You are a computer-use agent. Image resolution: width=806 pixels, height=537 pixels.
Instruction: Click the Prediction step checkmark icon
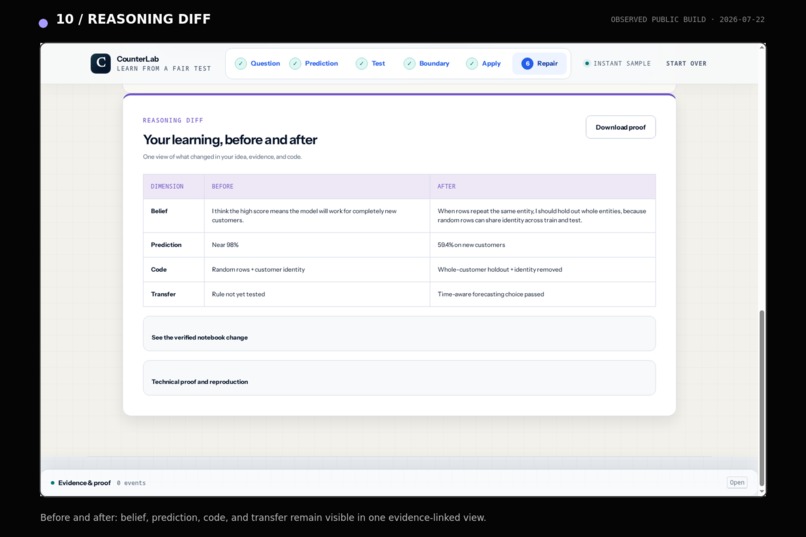point(295,64)
